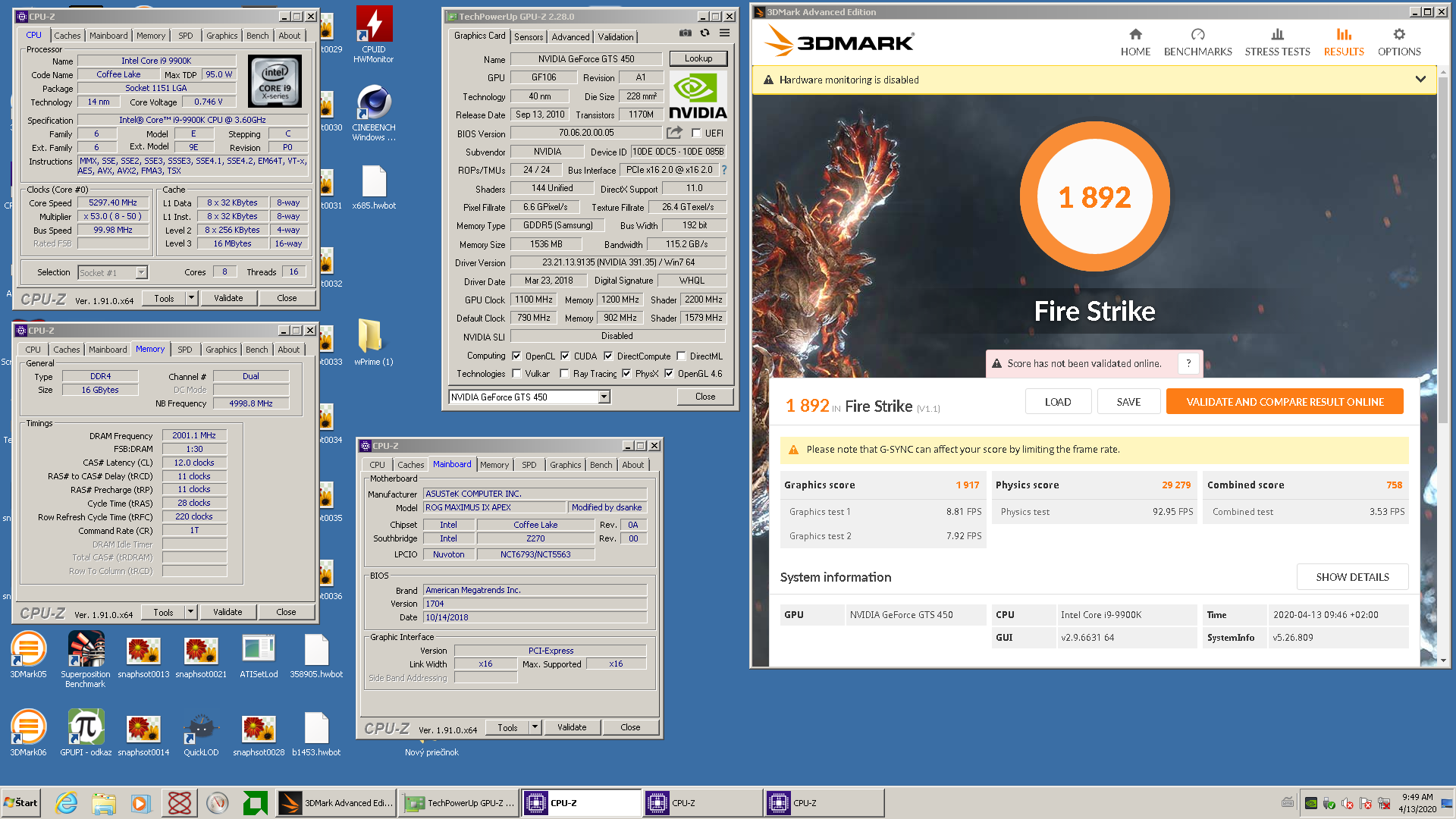The width and height of the screenshot is (1456, 819).
Task: Open the 3DMark HOME section
Action: pyautogui.click(x=1135, y=42)
